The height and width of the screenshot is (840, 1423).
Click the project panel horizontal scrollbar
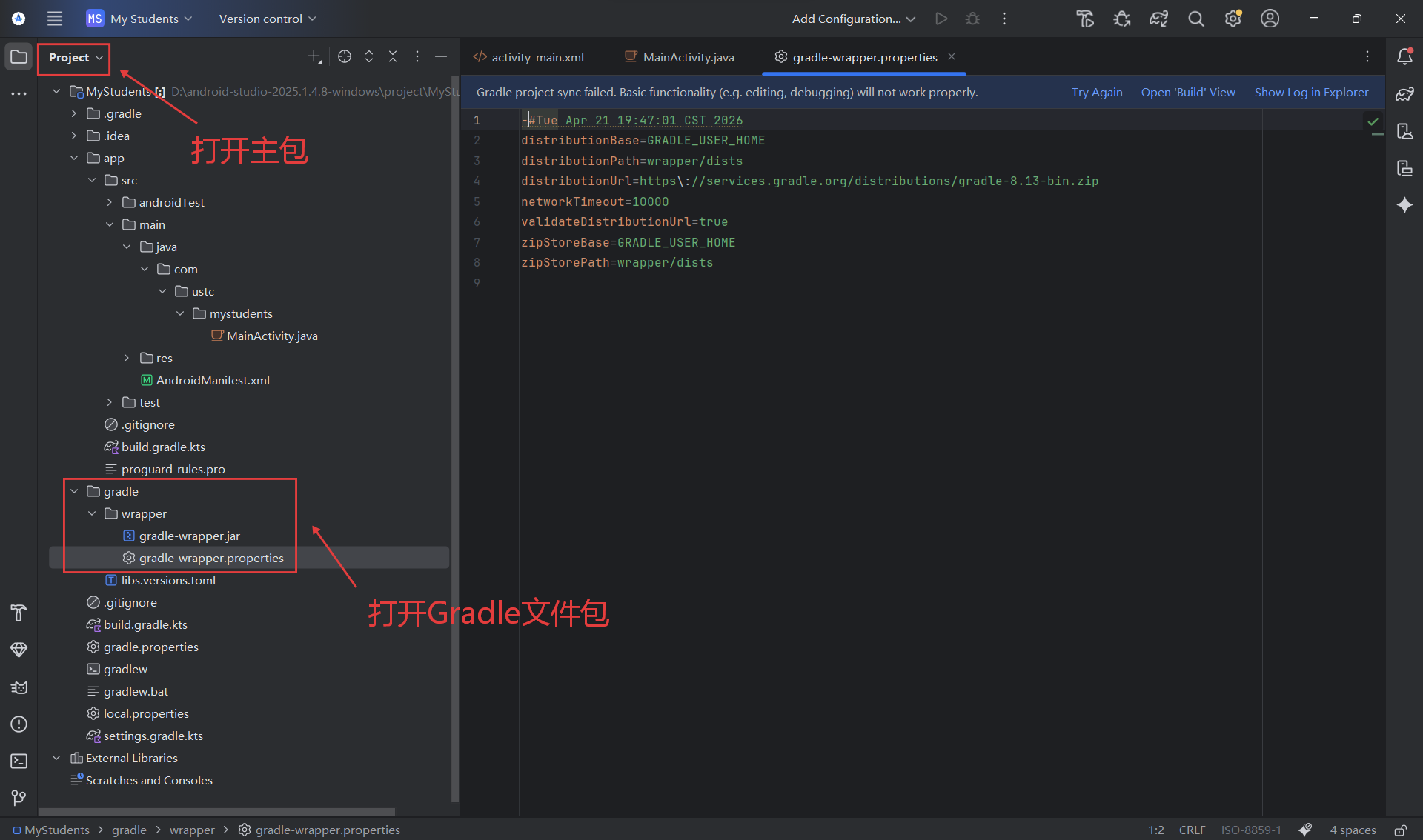pos(216,812)
